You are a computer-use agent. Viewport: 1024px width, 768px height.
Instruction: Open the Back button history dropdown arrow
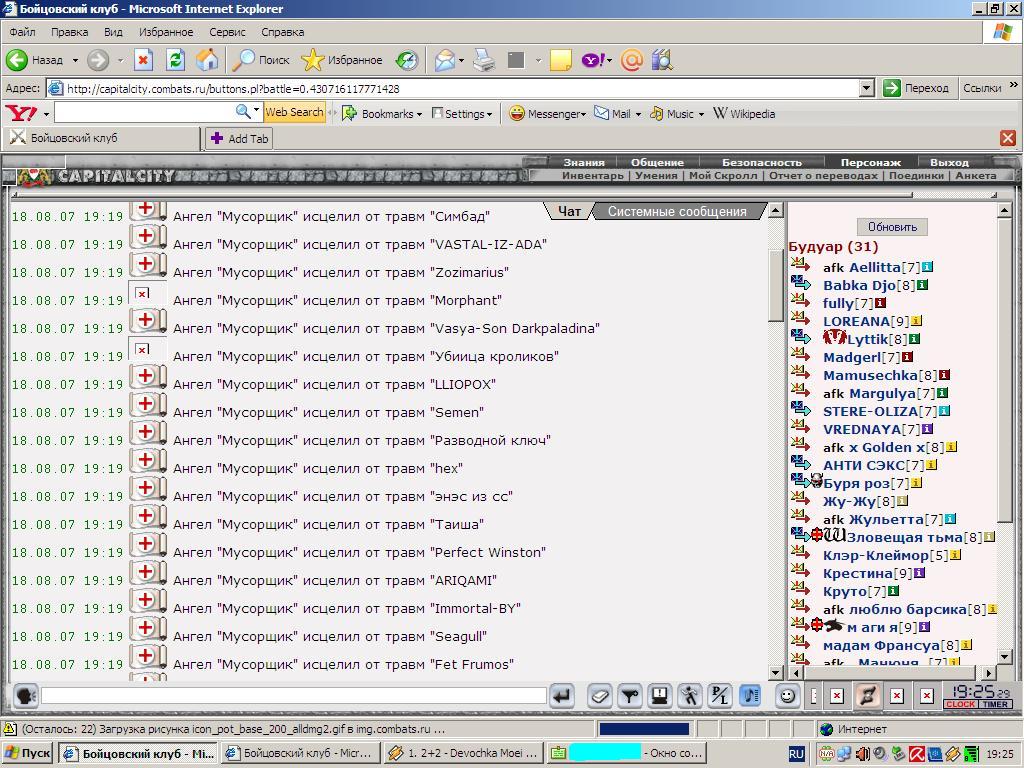coord(75,60)
